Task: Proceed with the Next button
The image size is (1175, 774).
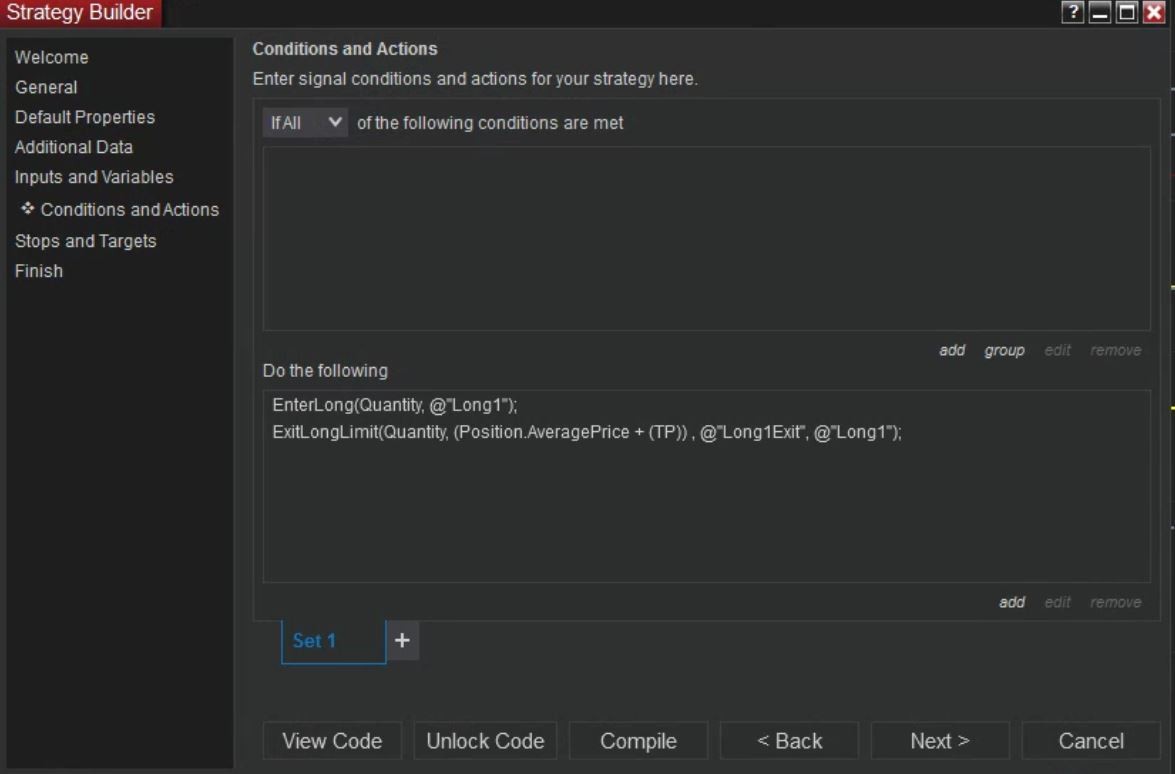Action: [x=940, y=741]
